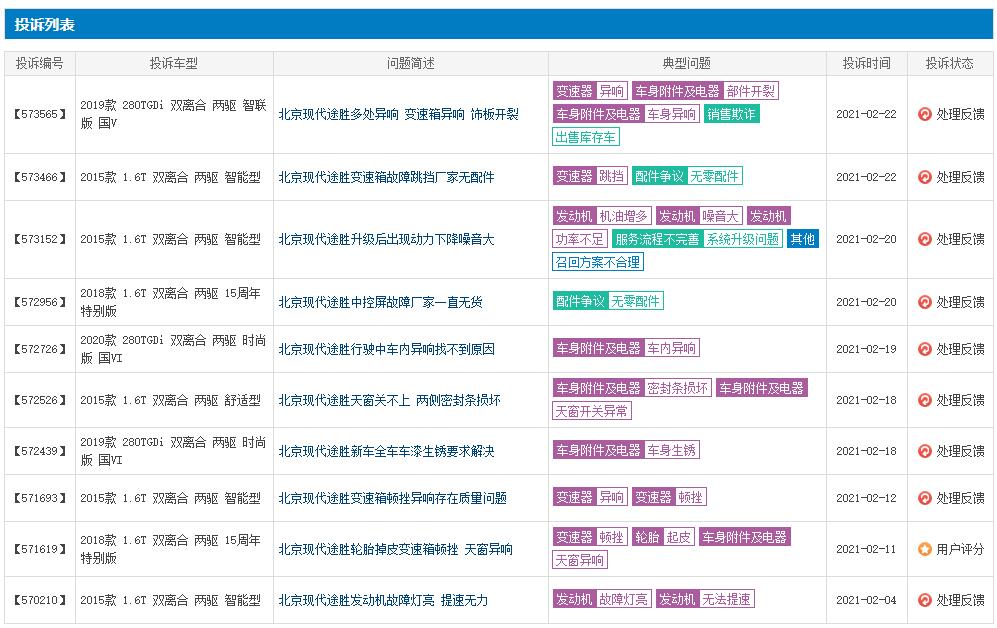
Task: Open complaint number 573565
Action: (x=39, y=114)
